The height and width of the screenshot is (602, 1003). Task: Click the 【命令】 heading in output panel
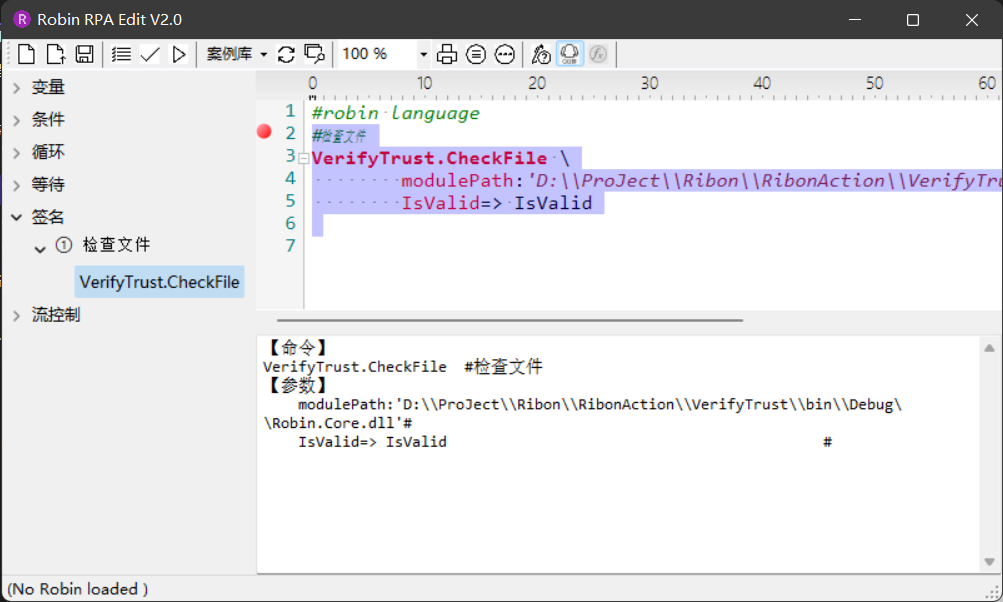(298, 348)
